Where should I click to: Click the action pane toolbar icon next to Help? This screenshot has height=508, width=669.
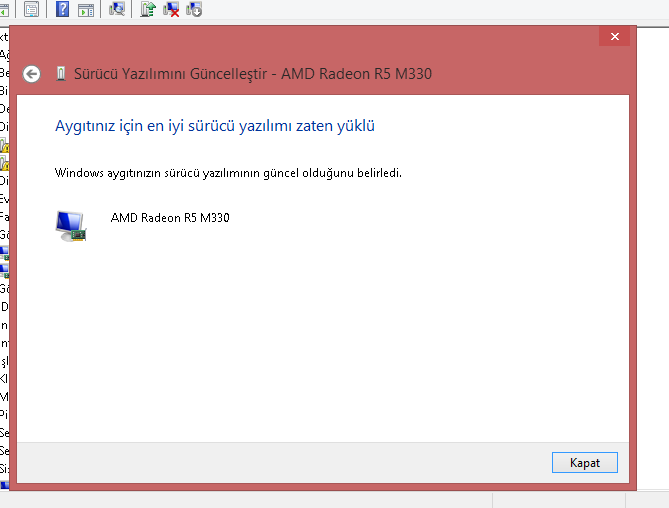86,9
